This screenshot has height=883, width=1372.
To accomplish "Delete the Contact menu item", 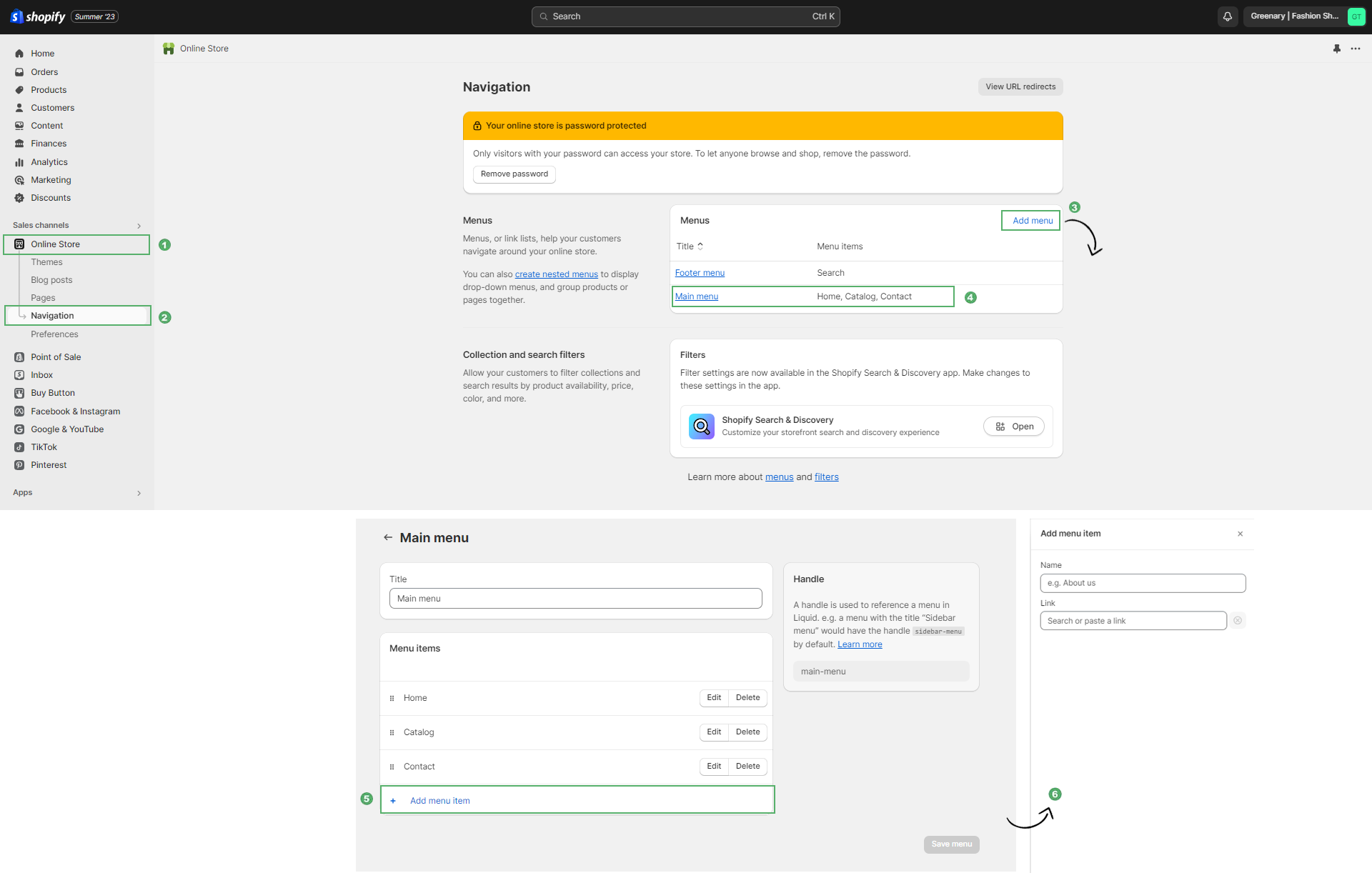I will (x=747, y=767).
